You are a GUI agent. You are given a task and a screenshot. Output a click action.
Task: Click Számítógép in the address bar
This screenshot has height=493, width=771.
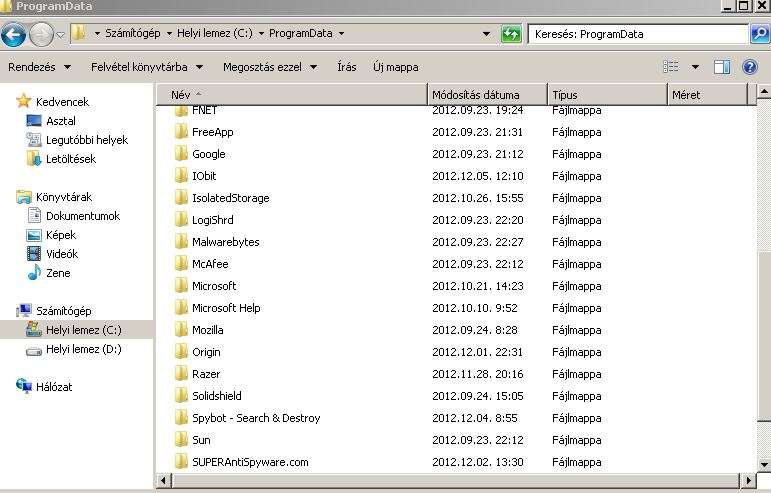(133, 33)
